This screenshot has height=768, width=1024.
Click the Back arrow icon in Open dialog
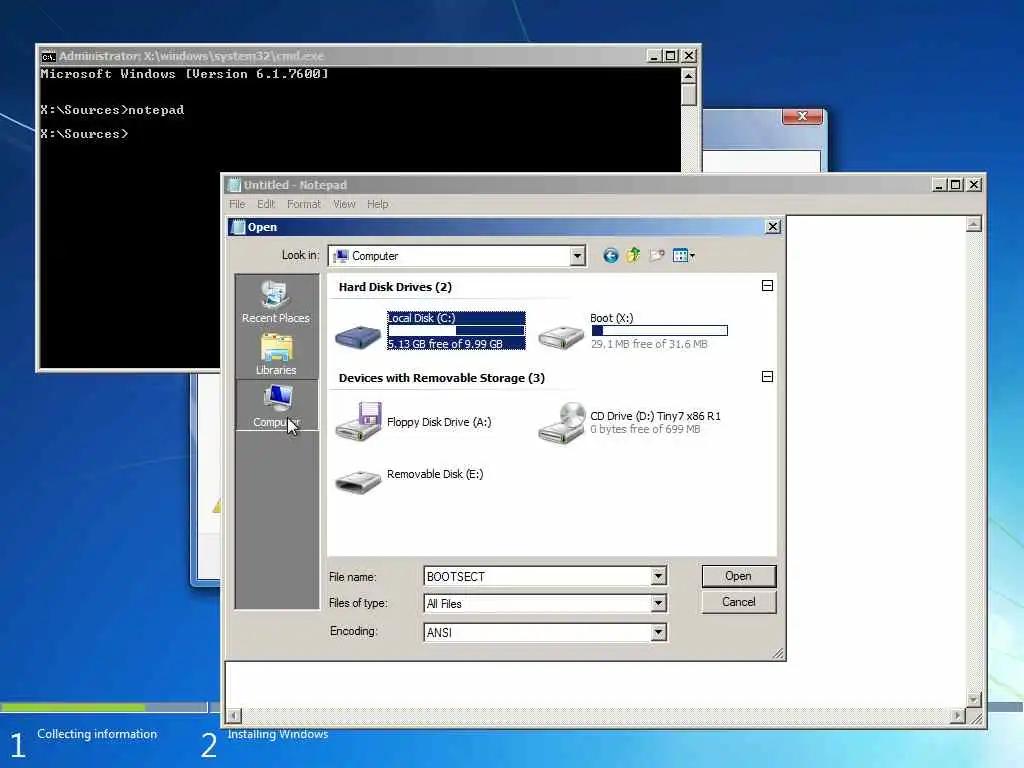610,255
